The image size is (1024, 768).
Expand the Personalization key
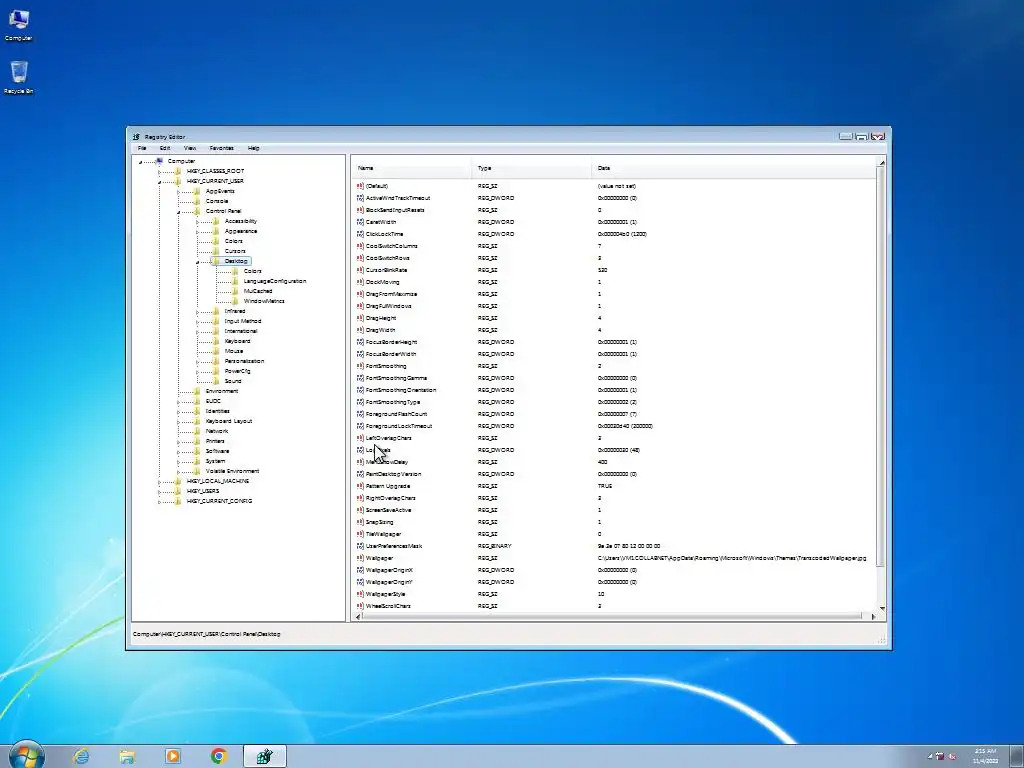tap(197, 362)
